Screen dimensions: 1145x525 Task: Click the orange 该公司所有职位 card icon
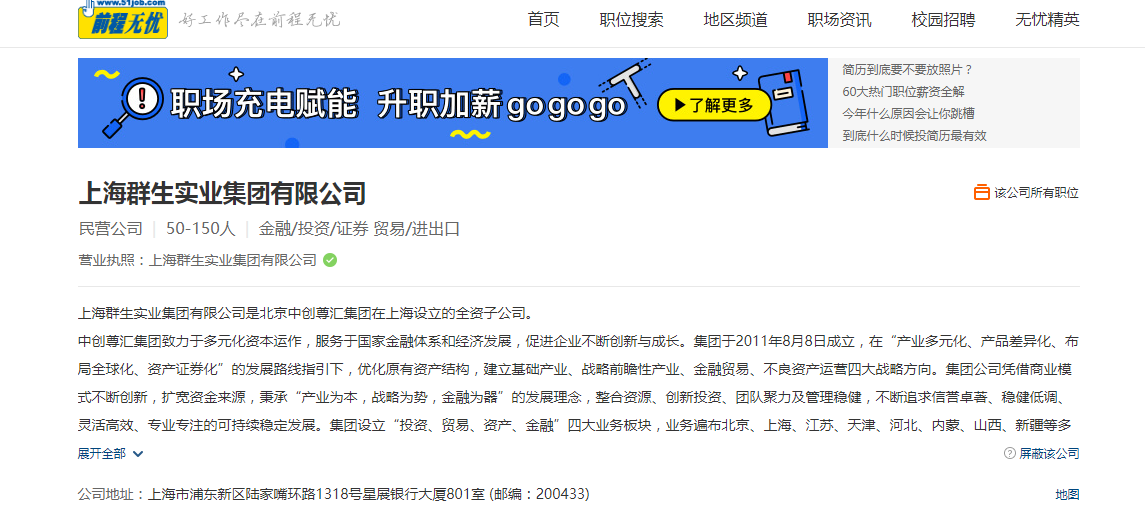click(981, 193)
